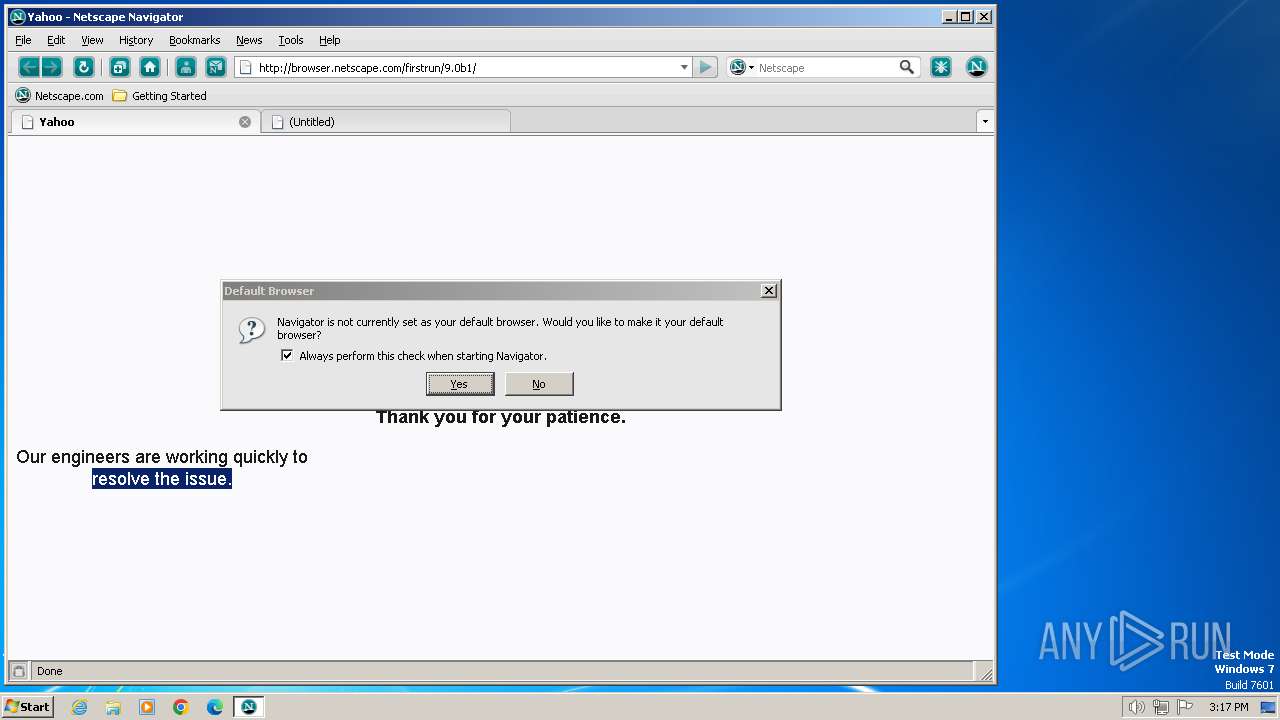Uncheck 'Always perform this check' checkbox
Screen dimensions: 1280x720
point(287,355)
